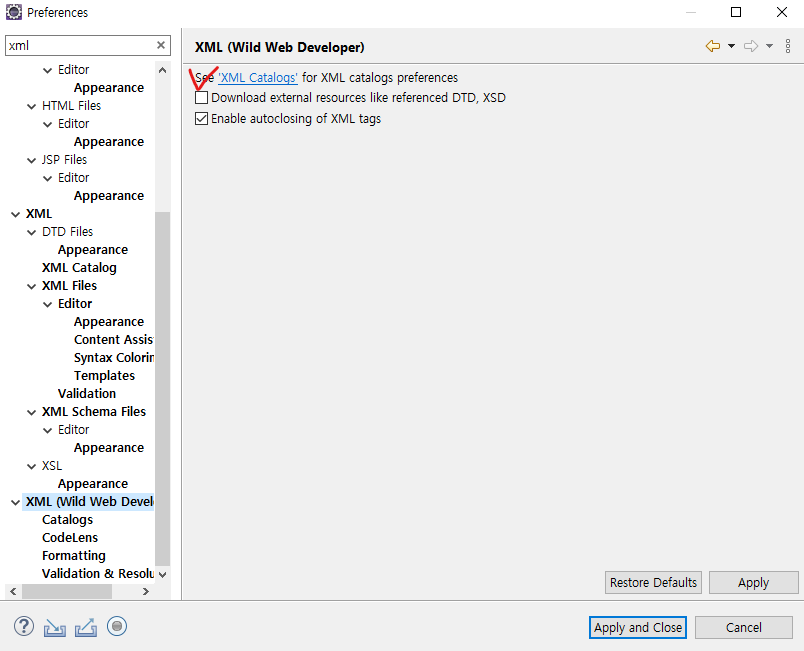Select the XML (Wild Web Developer) item
This screenshot has height=651, width=804.
(x=89, y=502)
